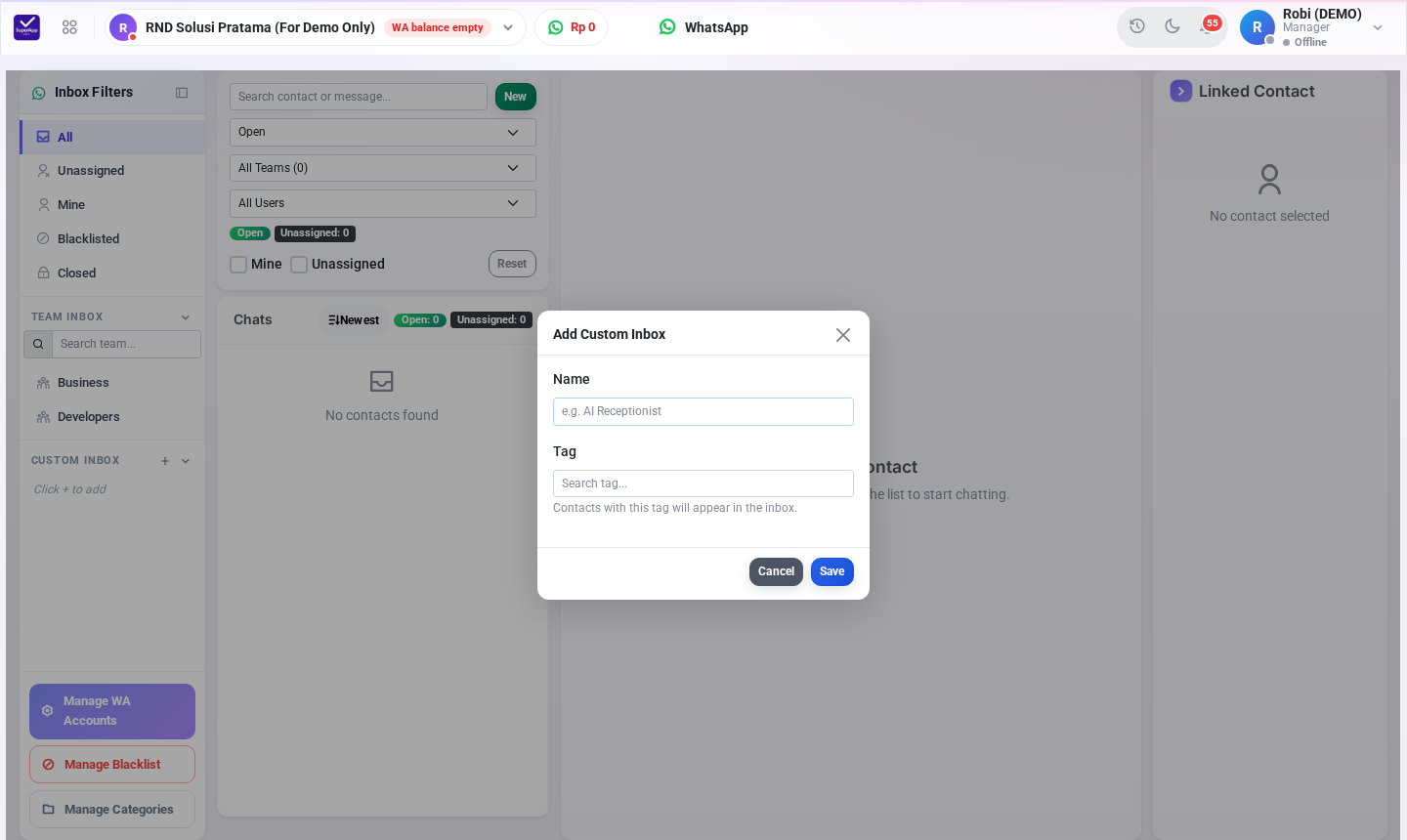Select the Blacklisted inbox filter
Image resolution: width=1407 pixels, height=840 pixels.
(113, 239)
